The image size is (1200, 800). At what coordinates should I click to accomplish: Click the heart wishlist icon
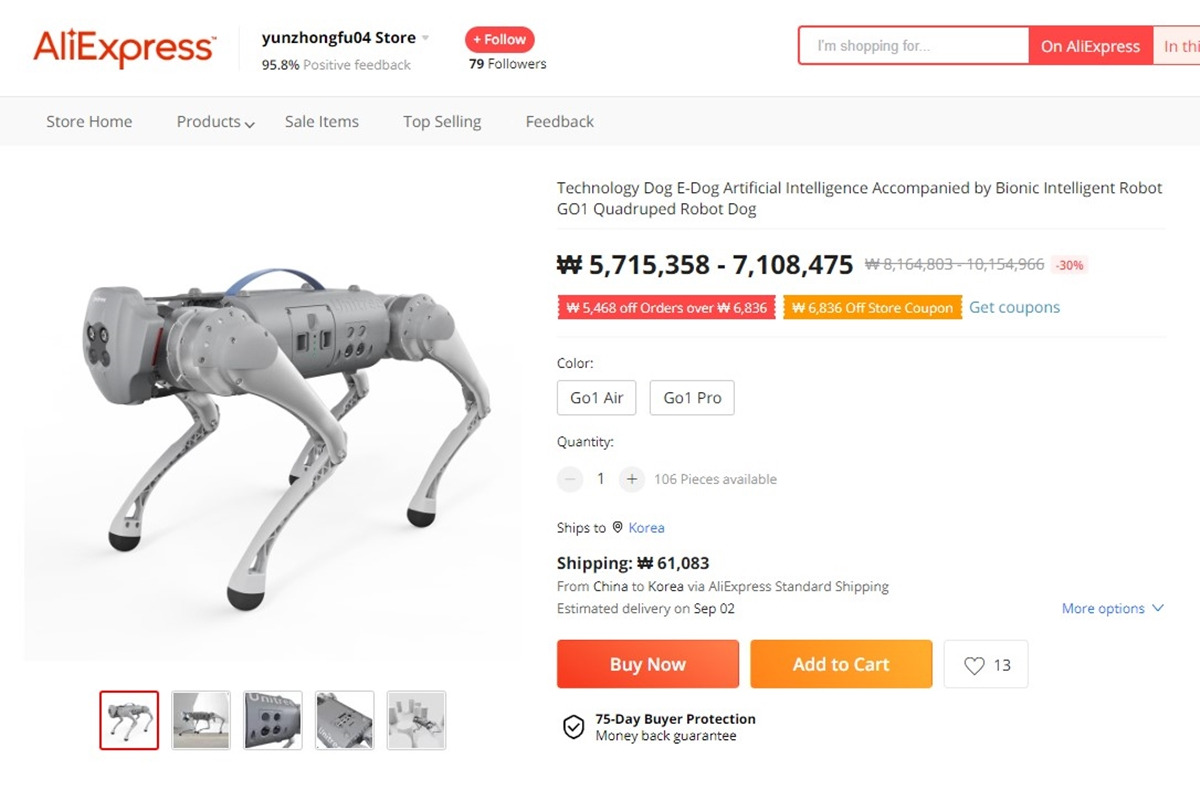(974, 665)
